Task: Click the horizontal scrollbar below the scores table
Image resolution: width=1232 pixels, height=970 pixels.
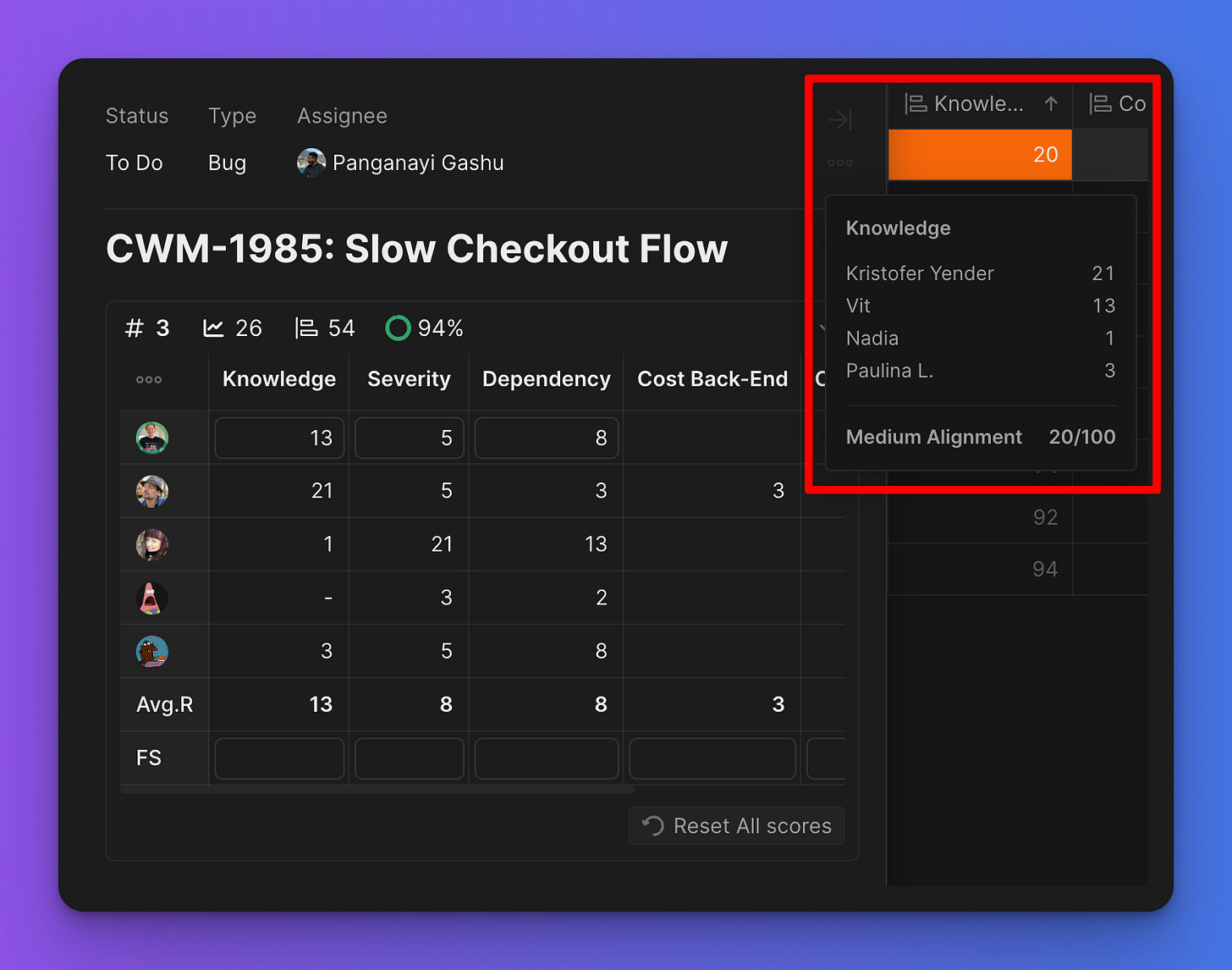Action: coord(377,789)
